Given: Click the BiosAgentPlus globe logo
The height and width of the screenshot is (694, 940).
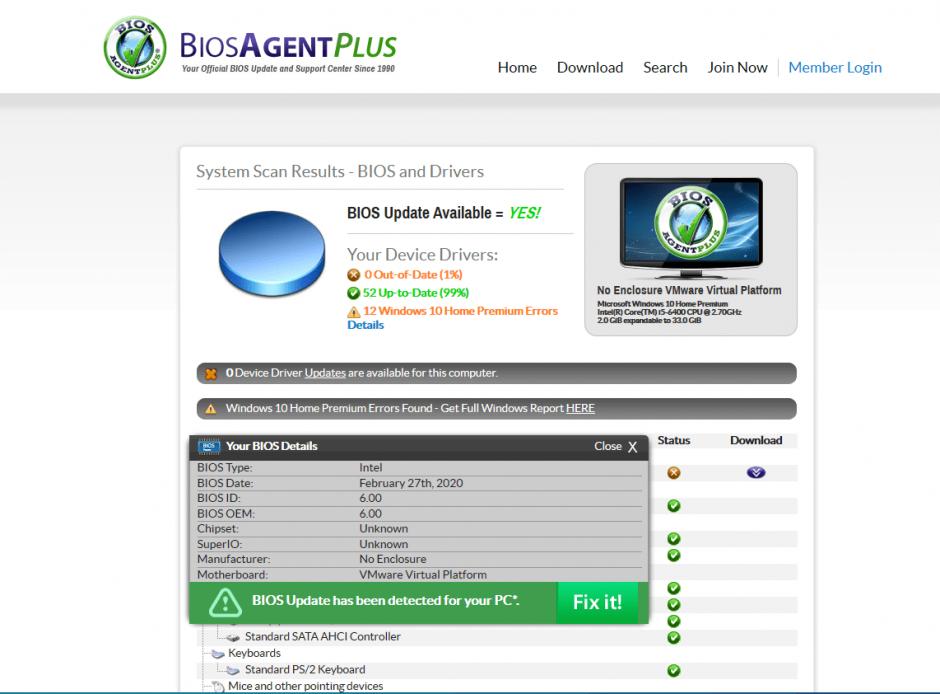Looking at the screenshot, I should 135,47.
